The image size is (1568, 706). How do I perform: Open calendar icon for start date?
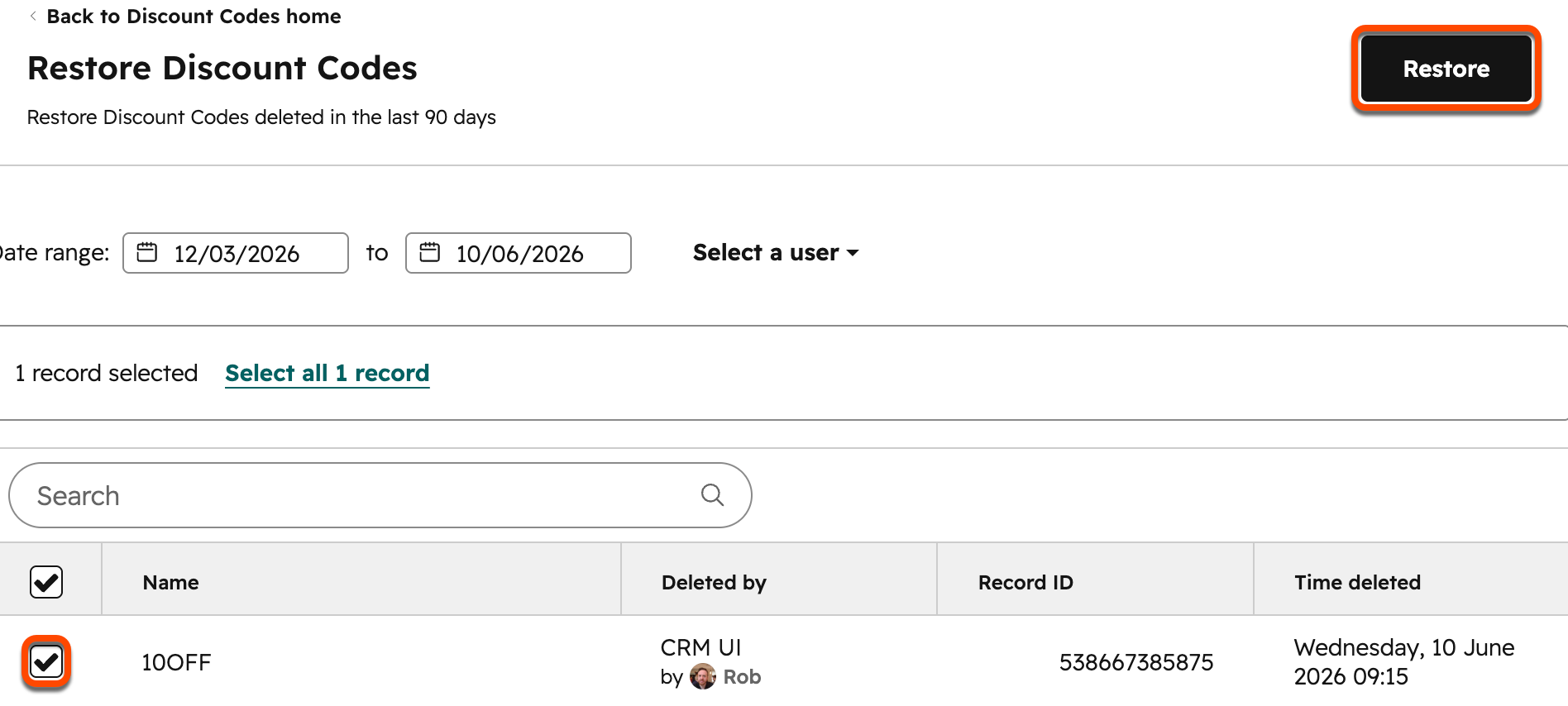click(x=146, y=252)
